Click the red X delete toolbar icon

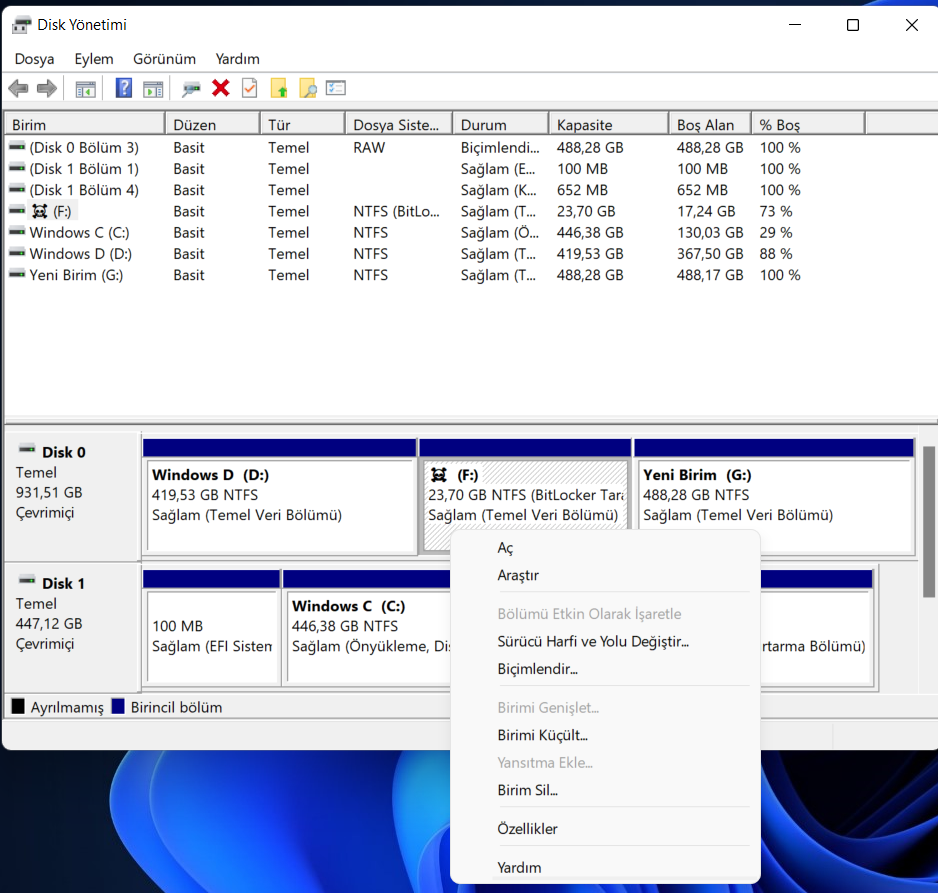tap(221, 89)
